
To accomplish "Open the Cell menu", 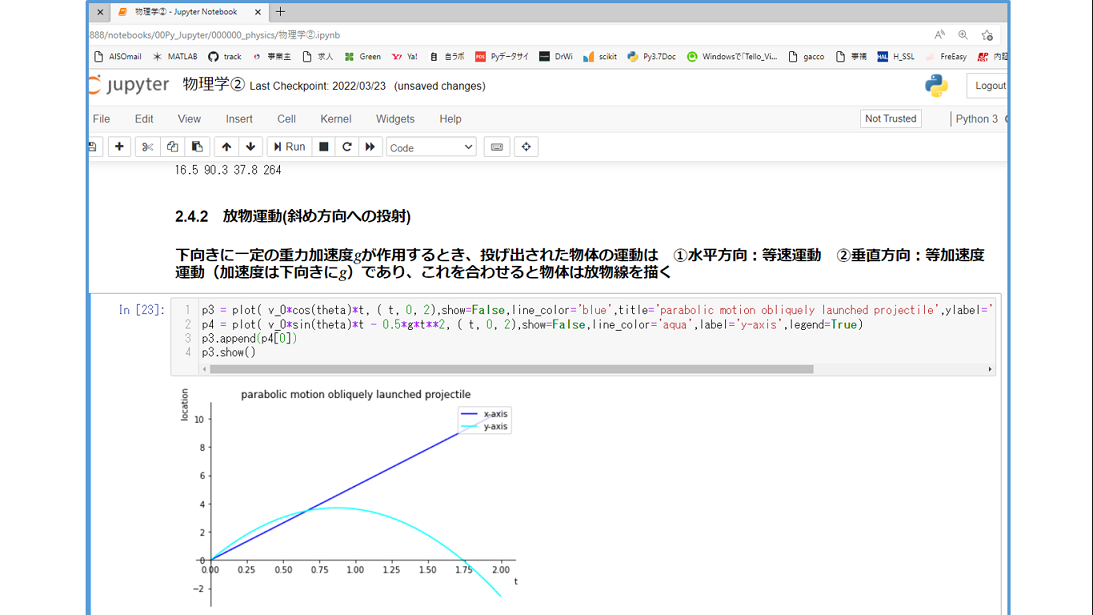I will 286,119.
